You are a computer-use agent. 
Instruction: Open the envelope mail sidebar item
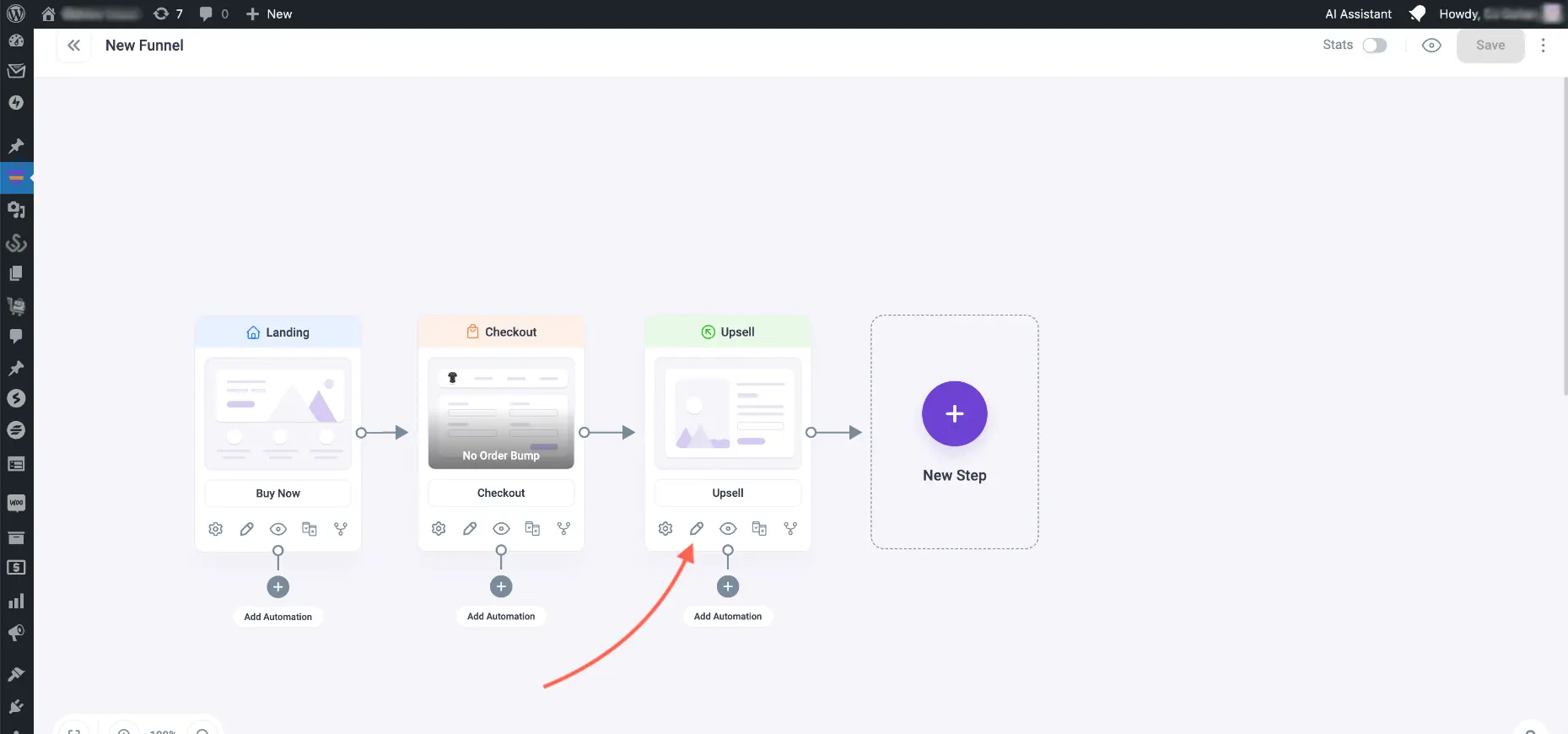pos(16,71)
